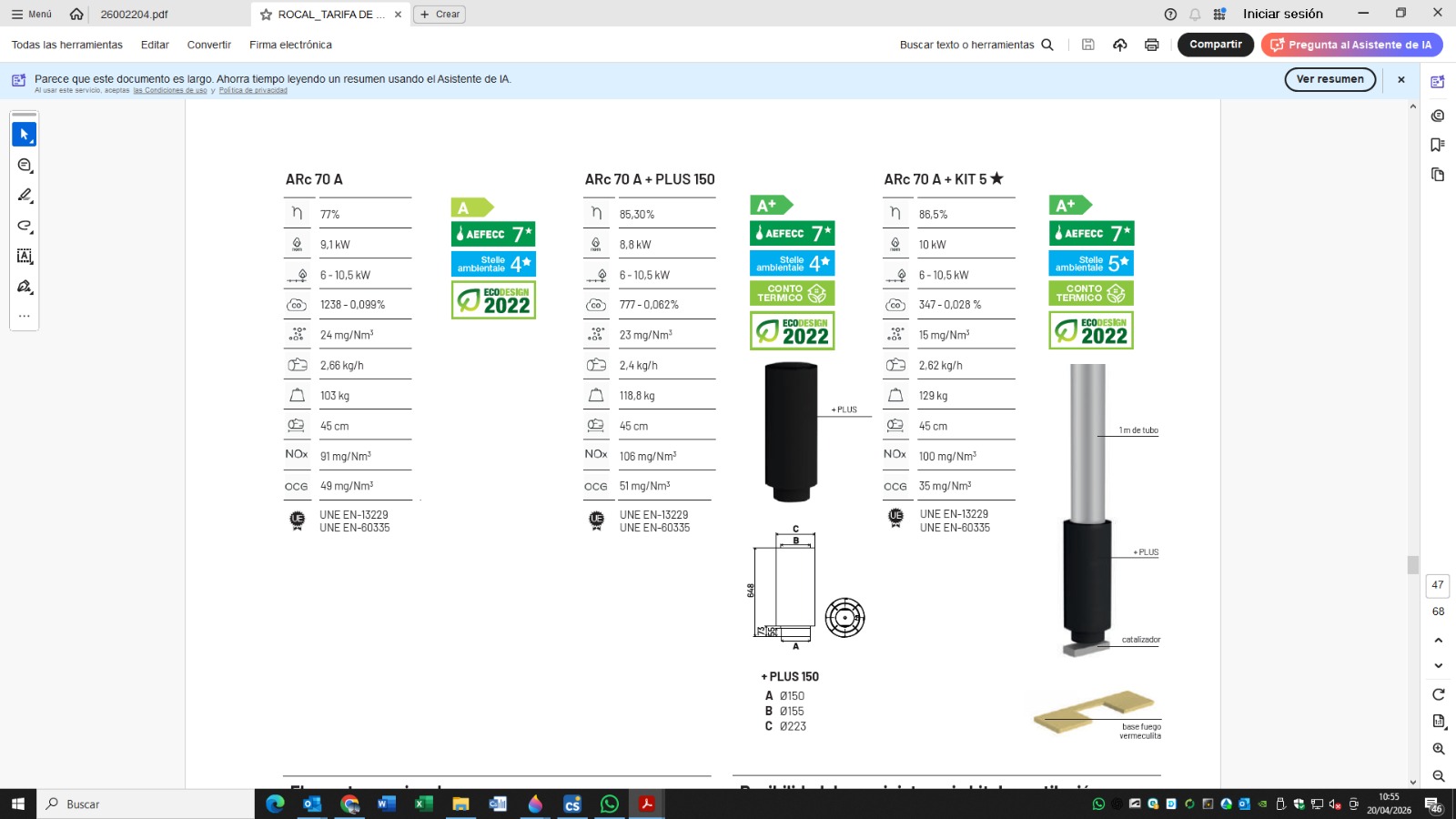Viewport: 1456px width, 819px height.
Task: Open the AI Assistant panel icon
Action: 1438,82
